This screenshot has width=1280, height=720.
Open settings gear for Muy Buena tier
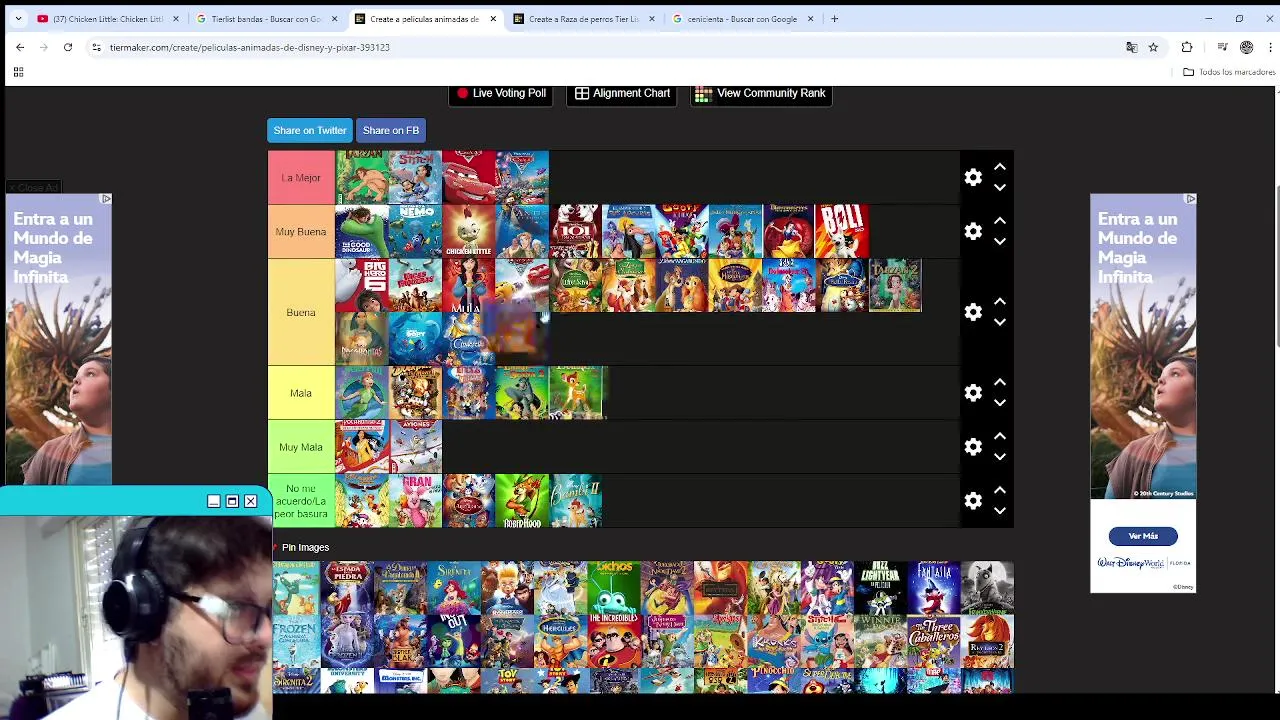(973, 232)
